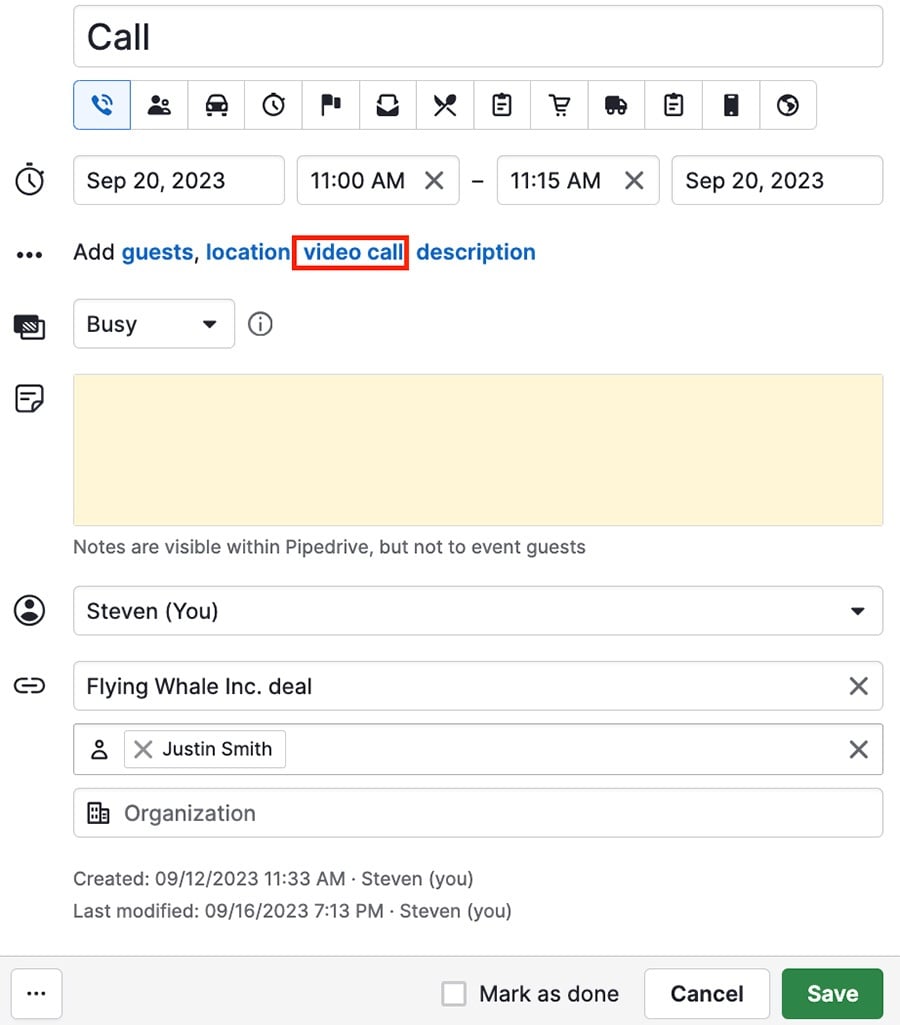Choose the mobile phone activity icon

[731, 105]
